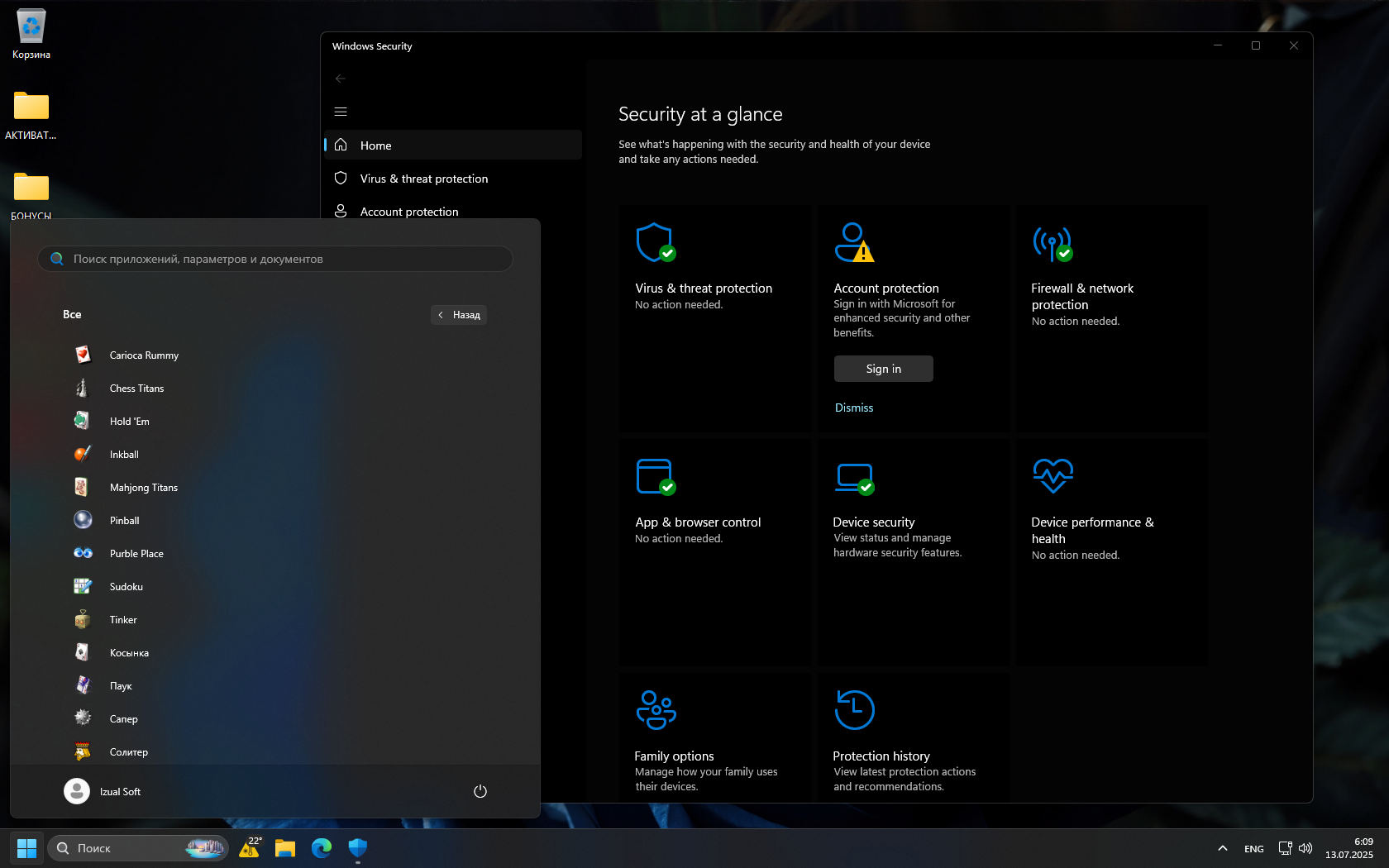Viewport: 1389px width, 868px height.
Task: Click the back arrow in Windows Security
Action: pyautogui.click(x=341, y=79)
